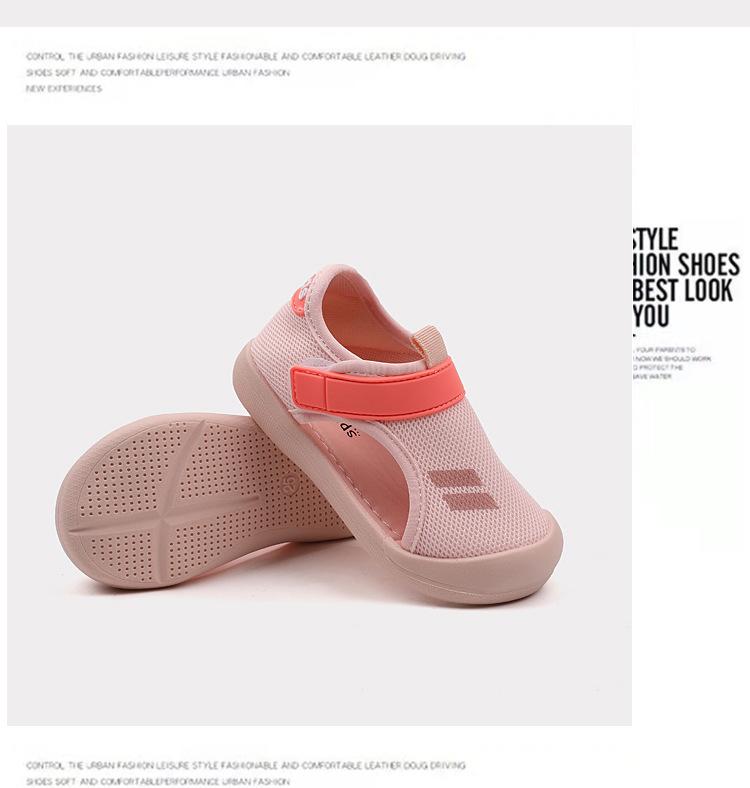Click the pink shoe's coral velcro strap
750x788 pixels.
pyautogui.click(x=377, y=388)
